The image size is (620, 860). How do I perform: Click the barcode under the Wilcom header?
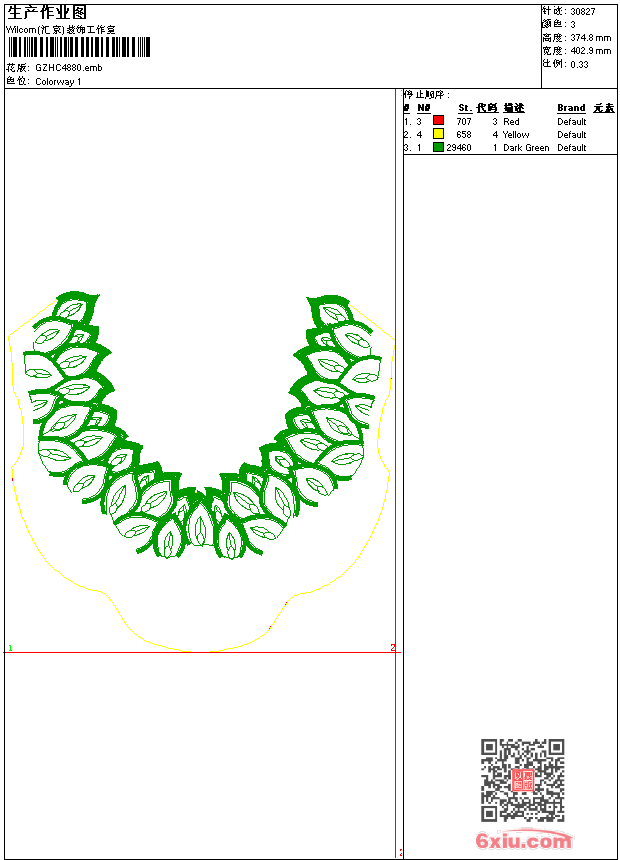tap(78, 47)
